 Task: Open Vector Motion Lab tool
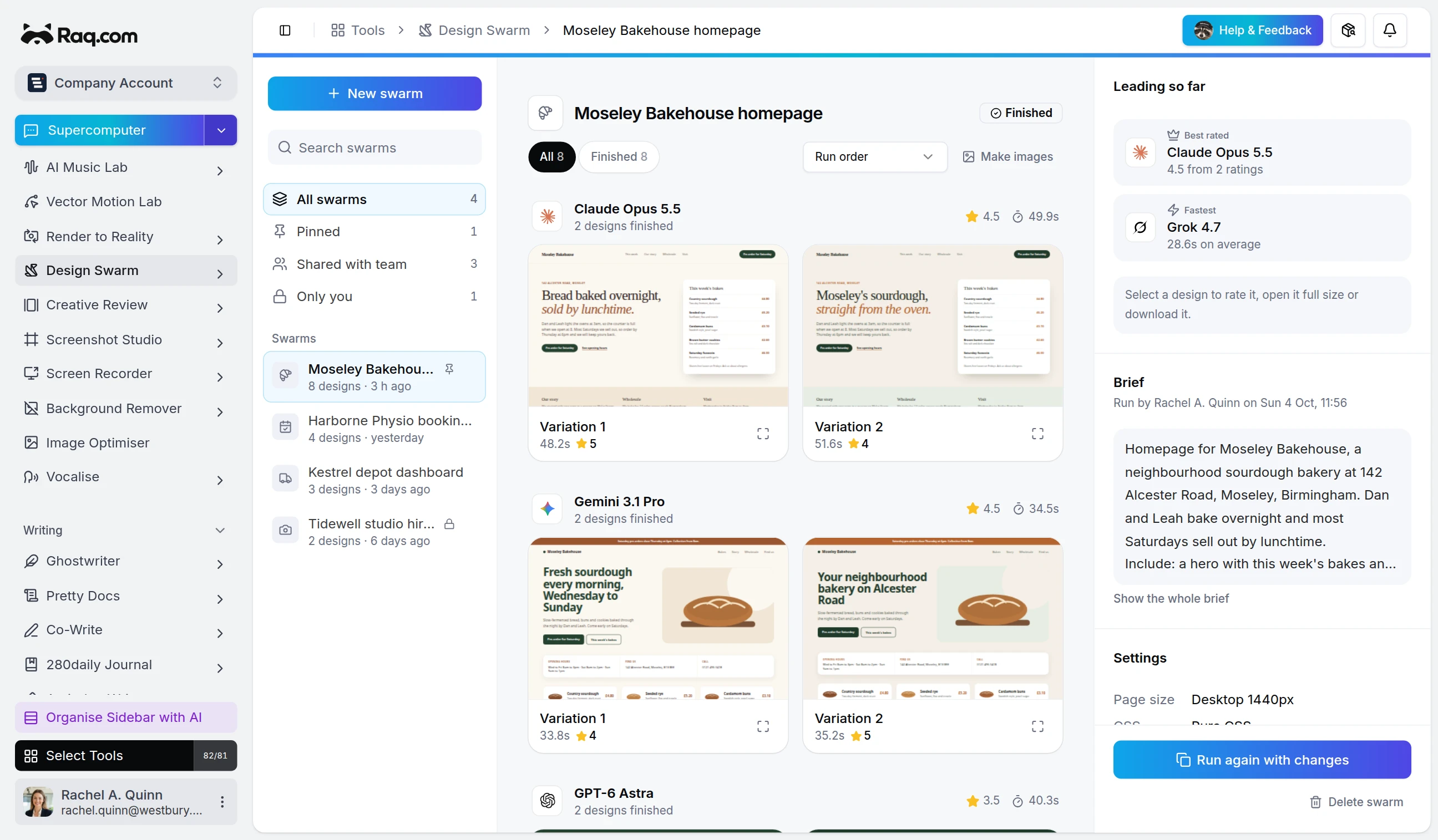125,201
